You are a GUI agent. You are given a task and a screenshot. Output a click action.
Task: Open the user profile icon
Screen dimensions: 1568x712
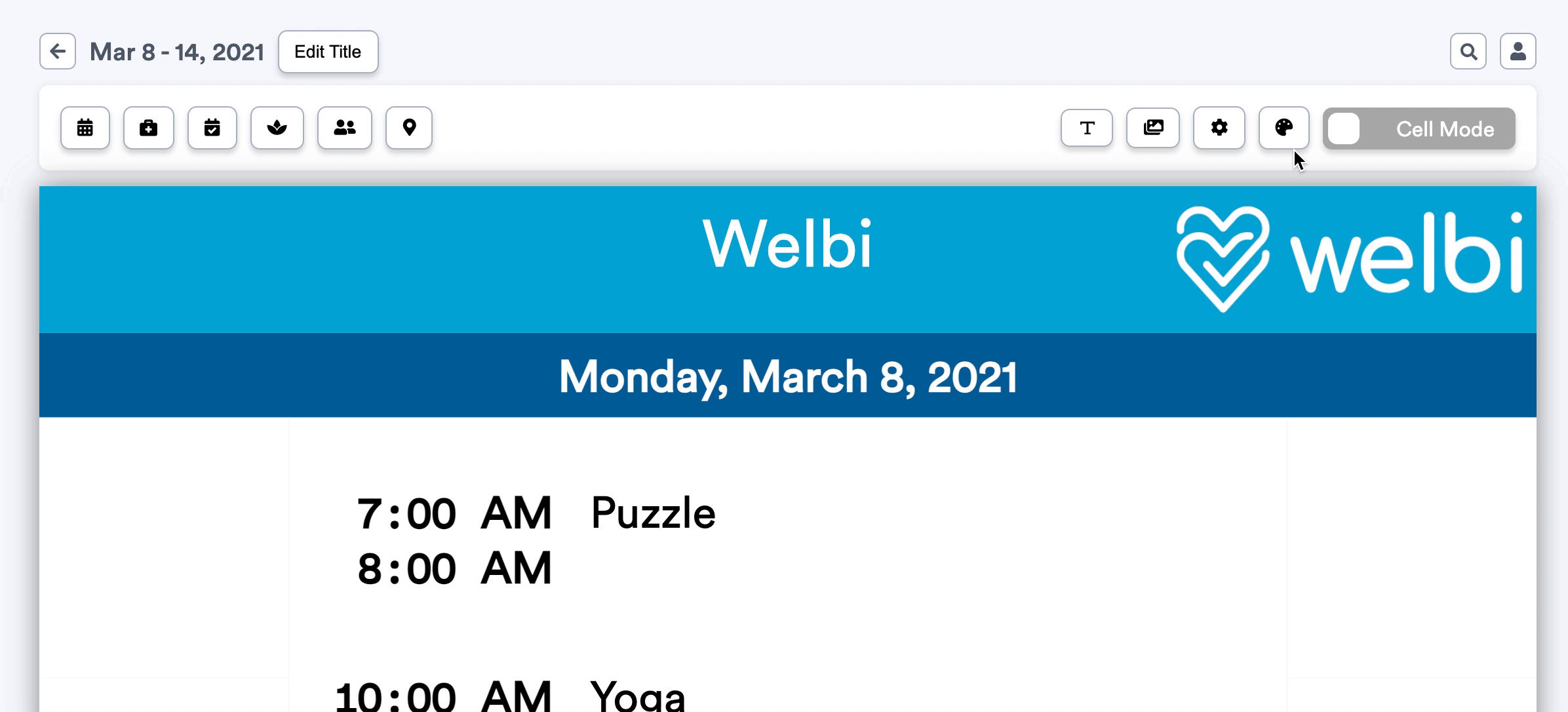click(x=1518, y=51)
